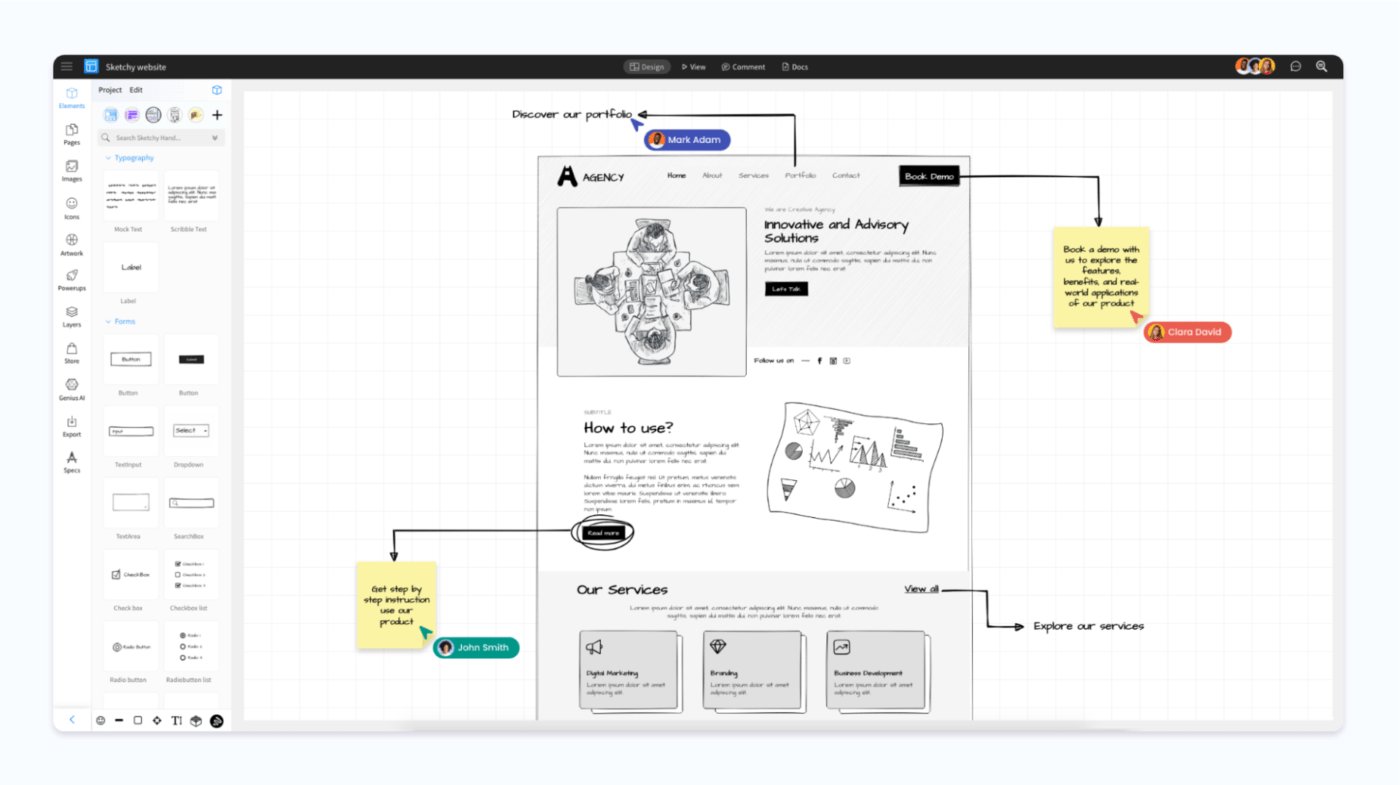Open the Edit menu
This screenshot has height=785, width=1400.
tap(136, 90)
